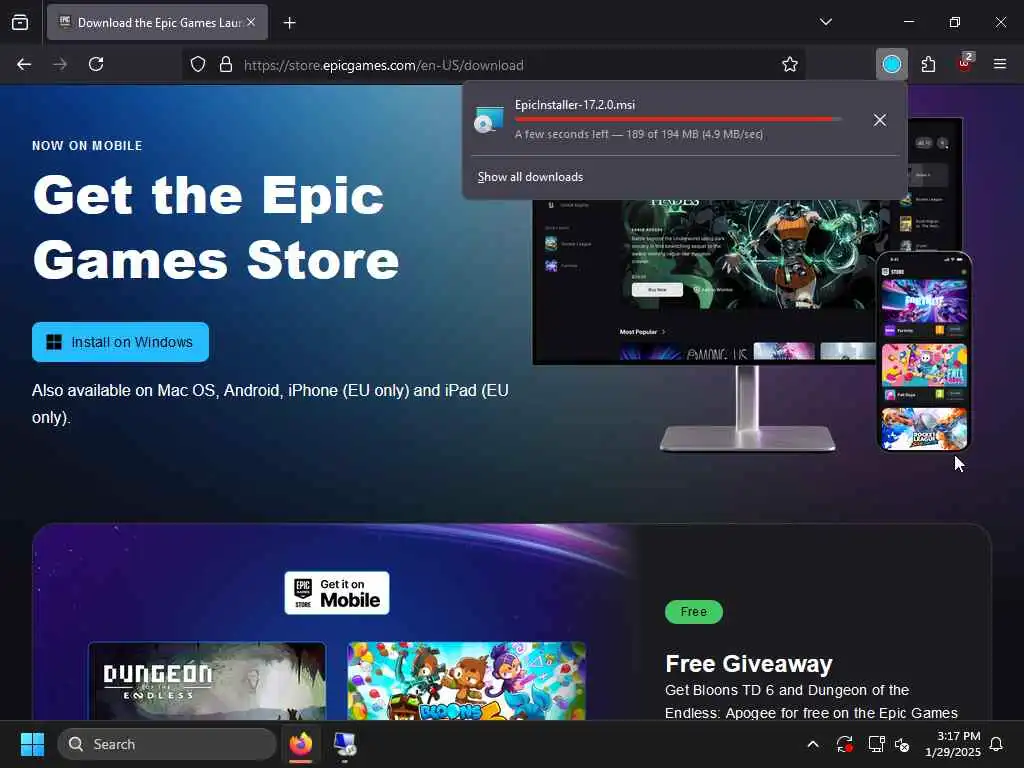The width and height of the screenshot is (1024, 768).
Task: Toggle the downloads toolbar button
Action: click(x=891, y=64)
